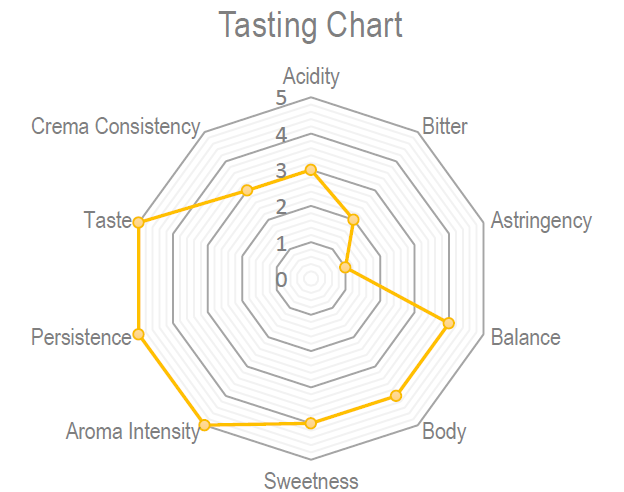Click the Aroma Intensity data point marker
624x492 pixels.
pyautogui.click(x=205, y=425)
